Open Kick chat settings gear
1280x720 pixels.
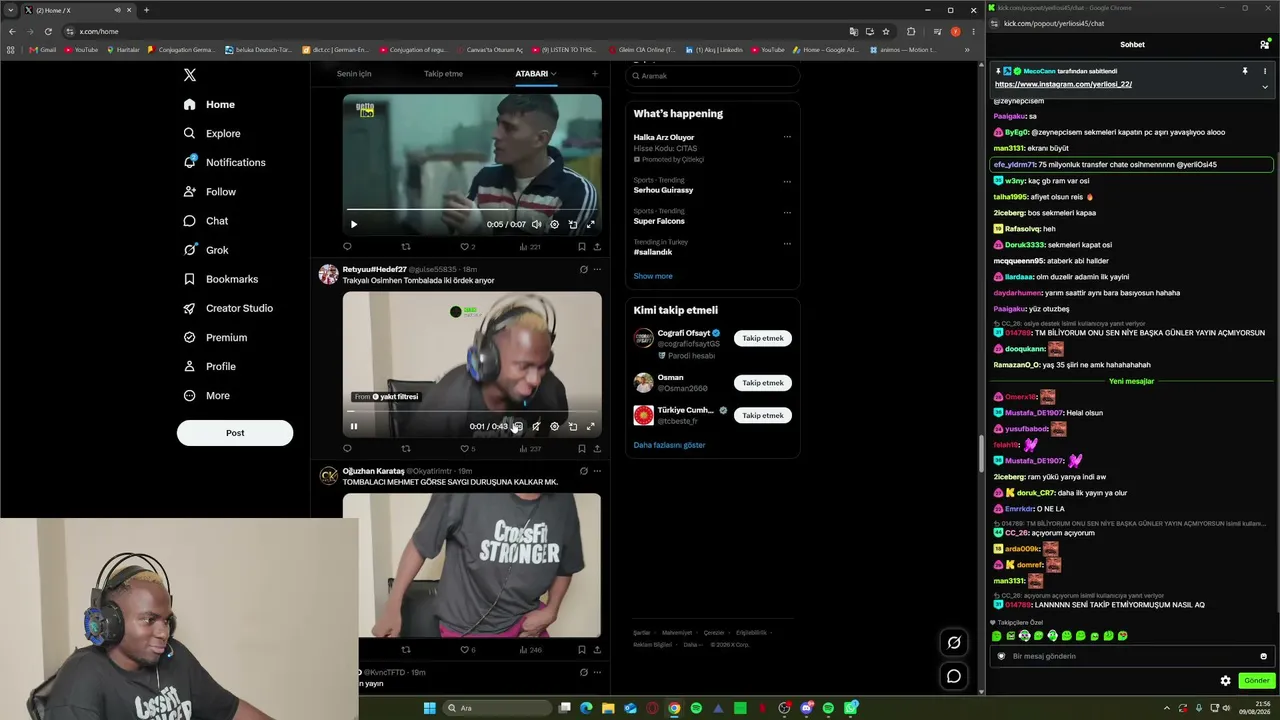[x=1225, y=681]
